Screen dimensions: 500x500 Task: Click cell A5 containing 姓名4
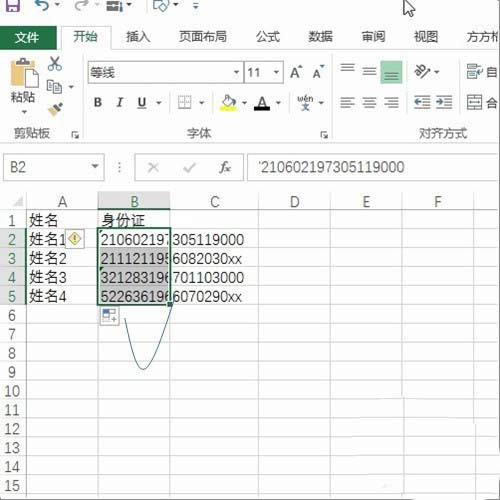click(x=62, y=296)
